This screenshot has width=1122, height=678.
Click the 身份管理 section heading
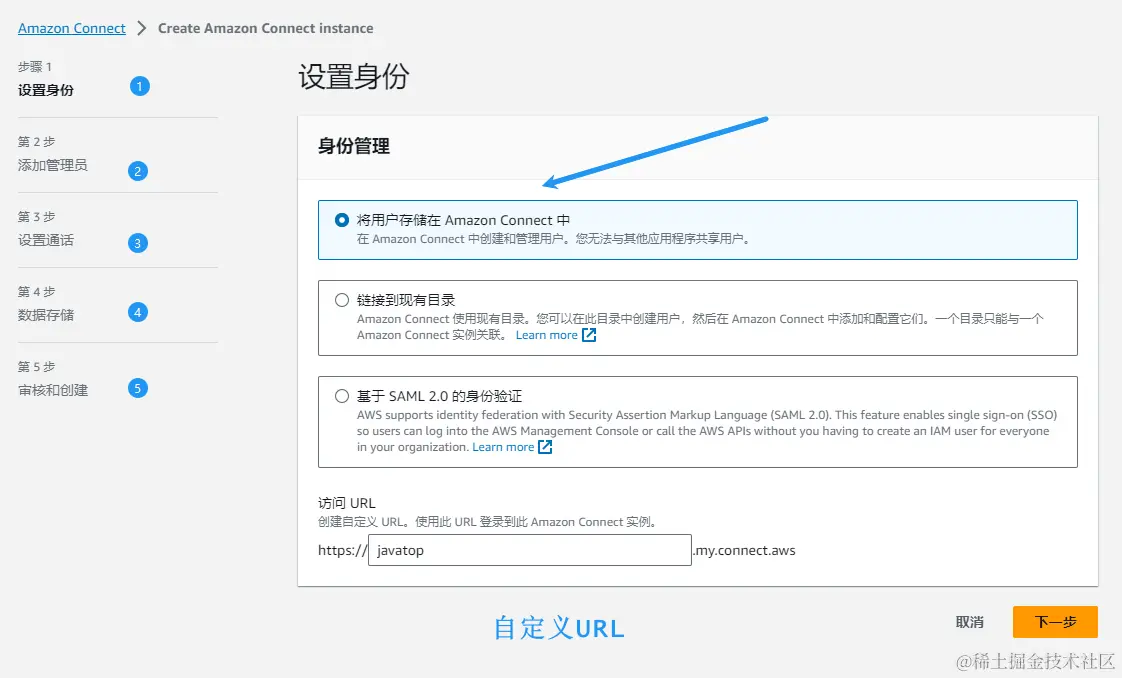[353, 147]
